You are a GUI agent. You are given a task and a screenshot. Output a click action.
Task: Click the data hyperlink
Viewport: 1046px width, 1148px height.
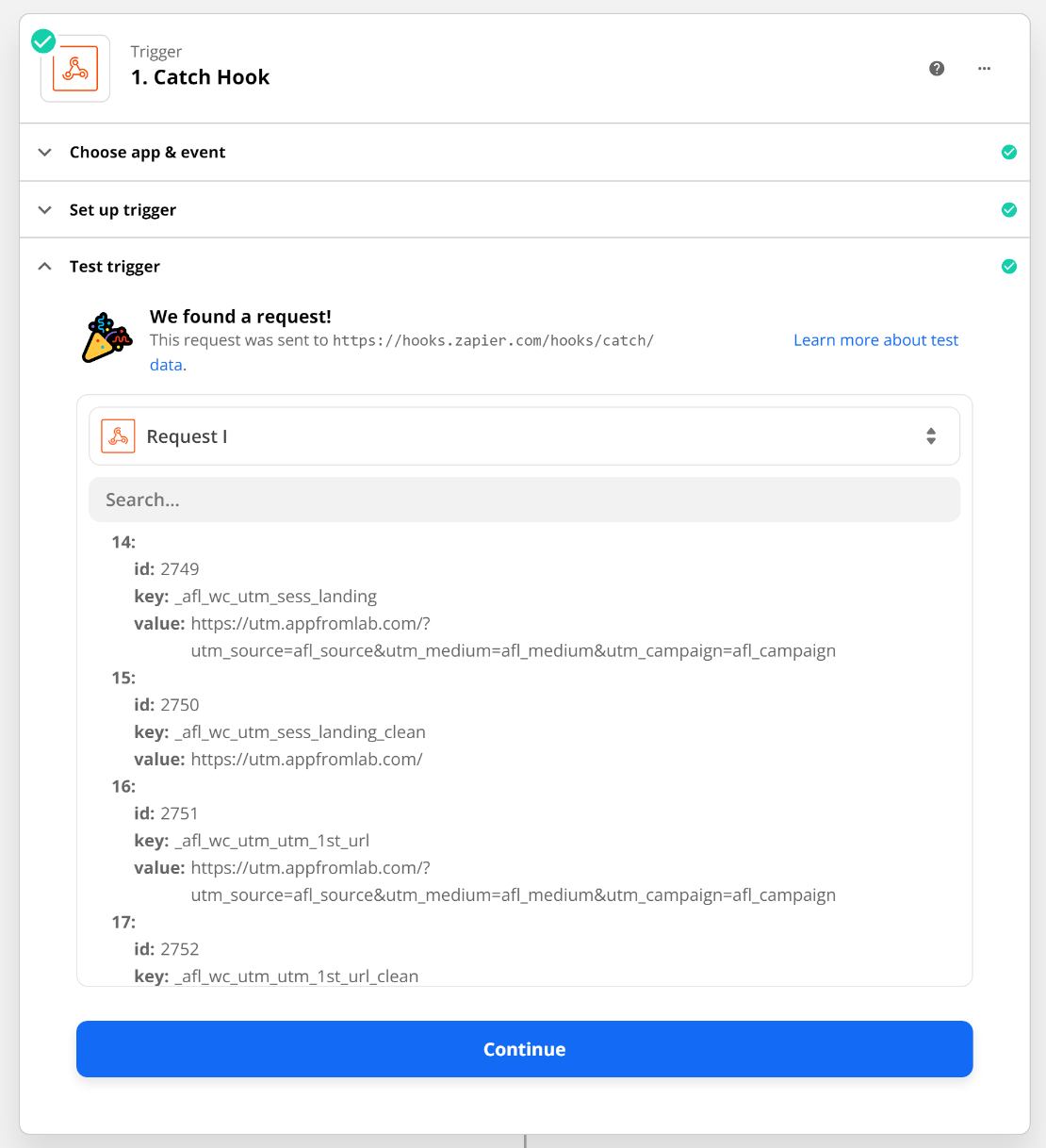coord(166,365)
